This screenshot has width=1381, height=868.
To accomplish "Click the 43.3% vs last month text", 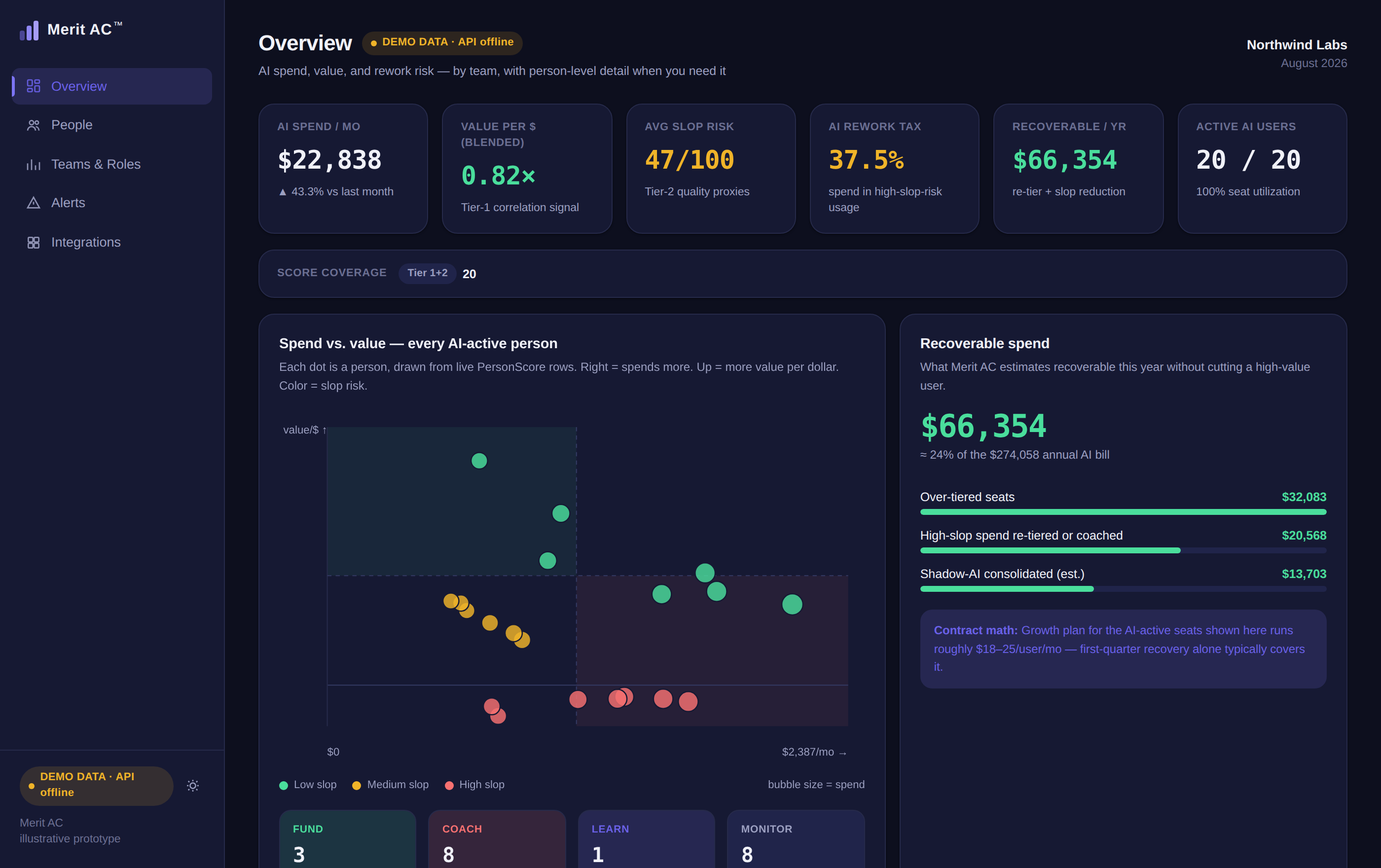I will click(336, 191).
